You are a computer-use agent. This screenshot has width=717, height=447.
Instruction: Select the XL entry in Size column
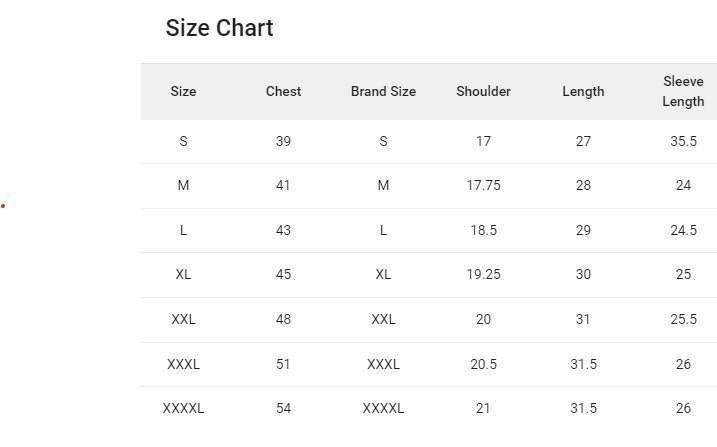pyautogui.click(x=183, y=274)
